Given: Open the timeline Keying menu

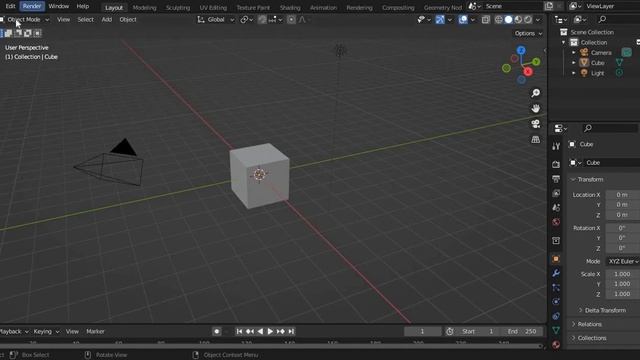Looking at the screenshot, I should pos(46,331).
